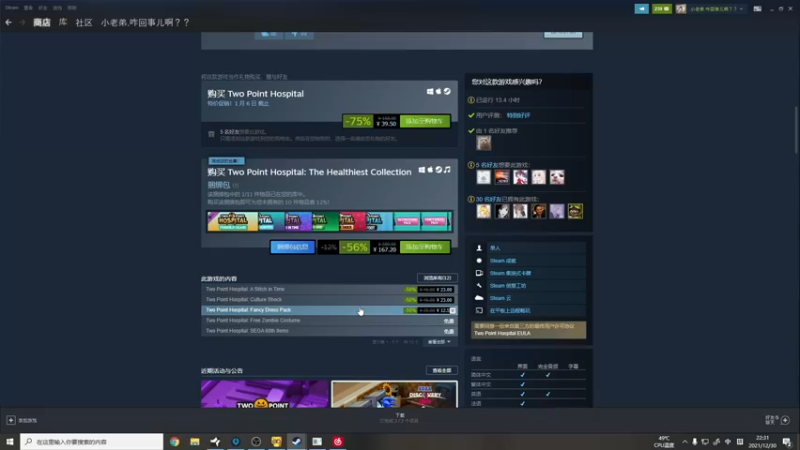Open the first bundle thumbnail in the Healthiest Collection strip
This screenshot has width=800, height=450.
point(233,221)
